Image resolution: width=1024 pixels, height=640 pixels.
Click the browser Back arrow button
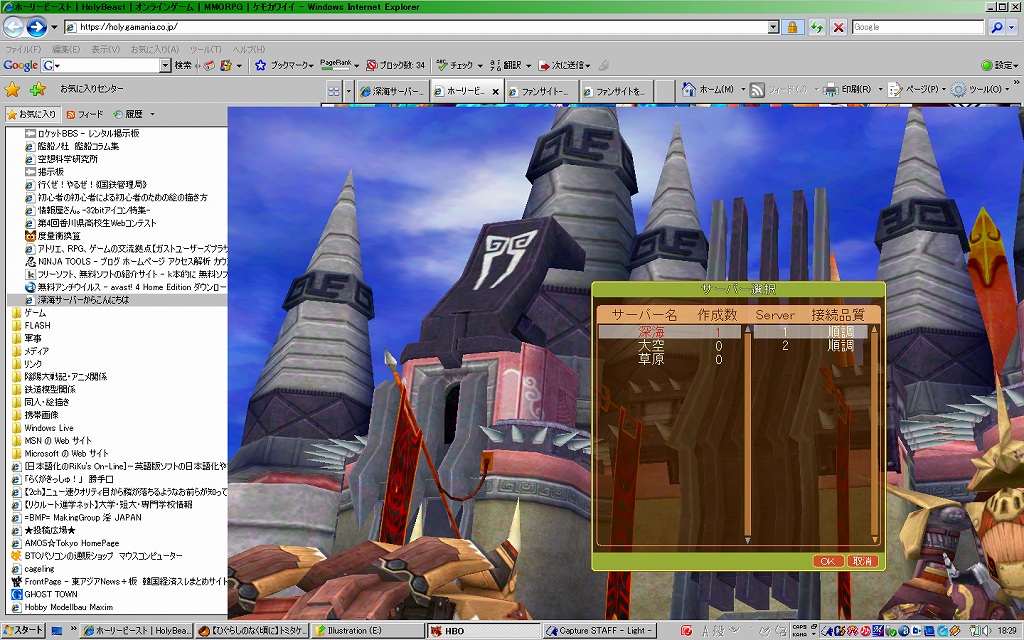(13, 27)
